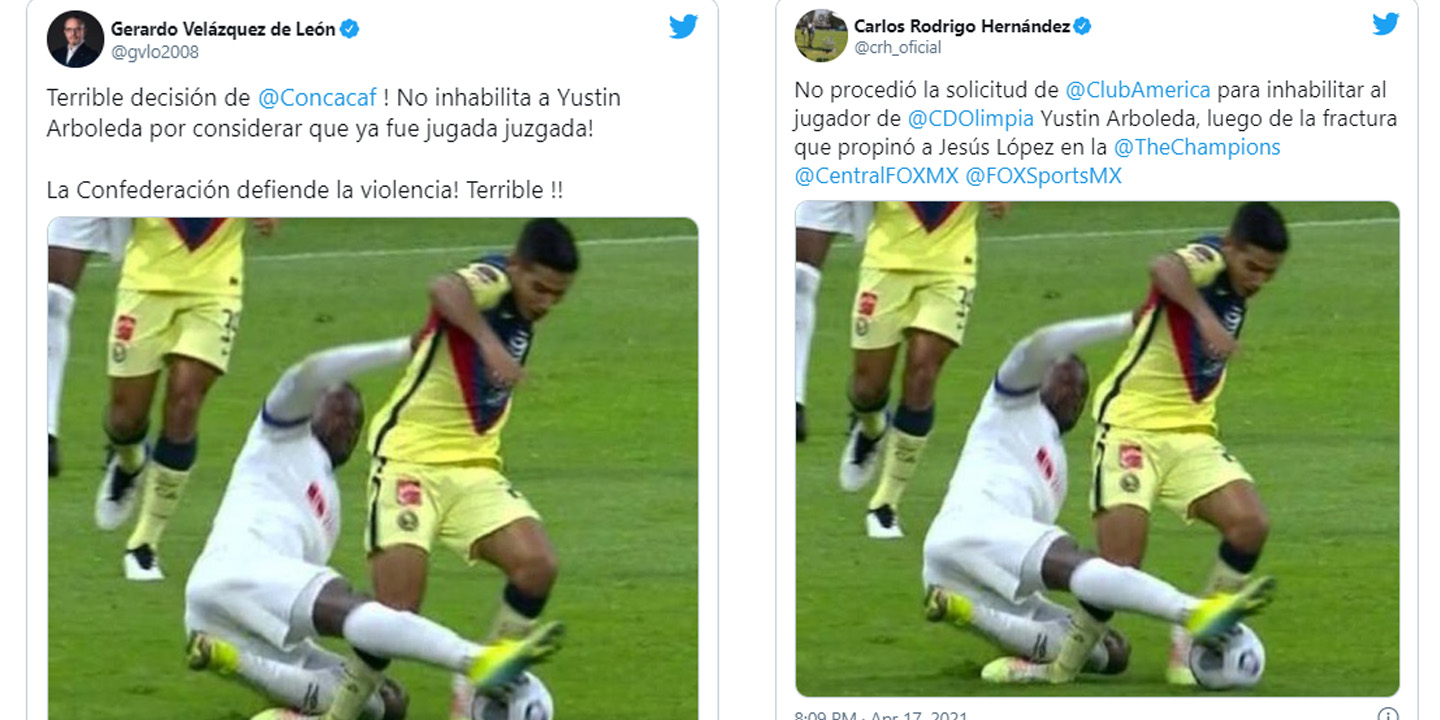Viewport: 1440px width, 720px height.
Task: Click the @gvlo2008 handle
Action: [154, 52]
